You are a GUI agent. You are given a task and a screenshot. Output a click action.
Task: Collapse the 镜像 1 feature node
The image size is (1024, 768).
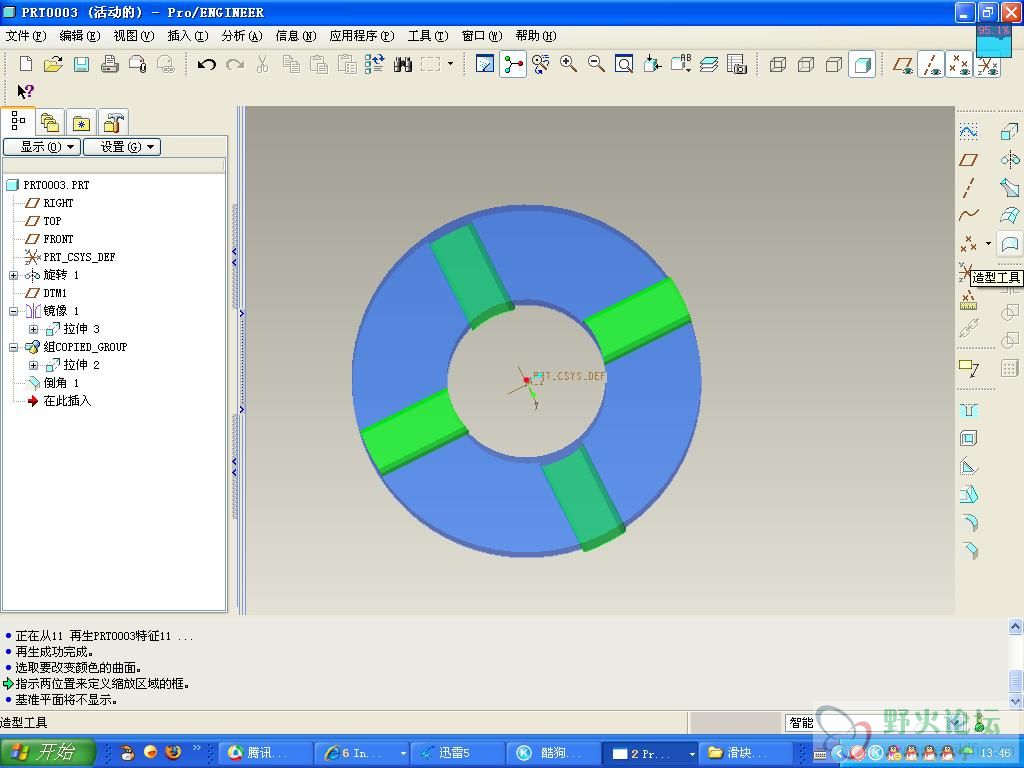13,311
